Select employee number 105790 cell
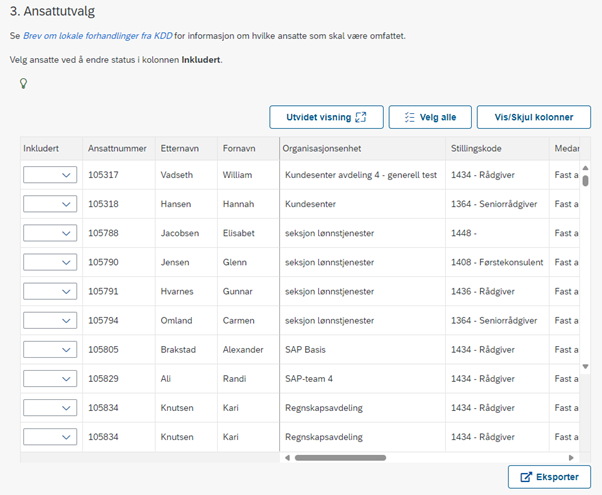Image resolution: width=602 pixels, height=495 pixels. [119, 262]
